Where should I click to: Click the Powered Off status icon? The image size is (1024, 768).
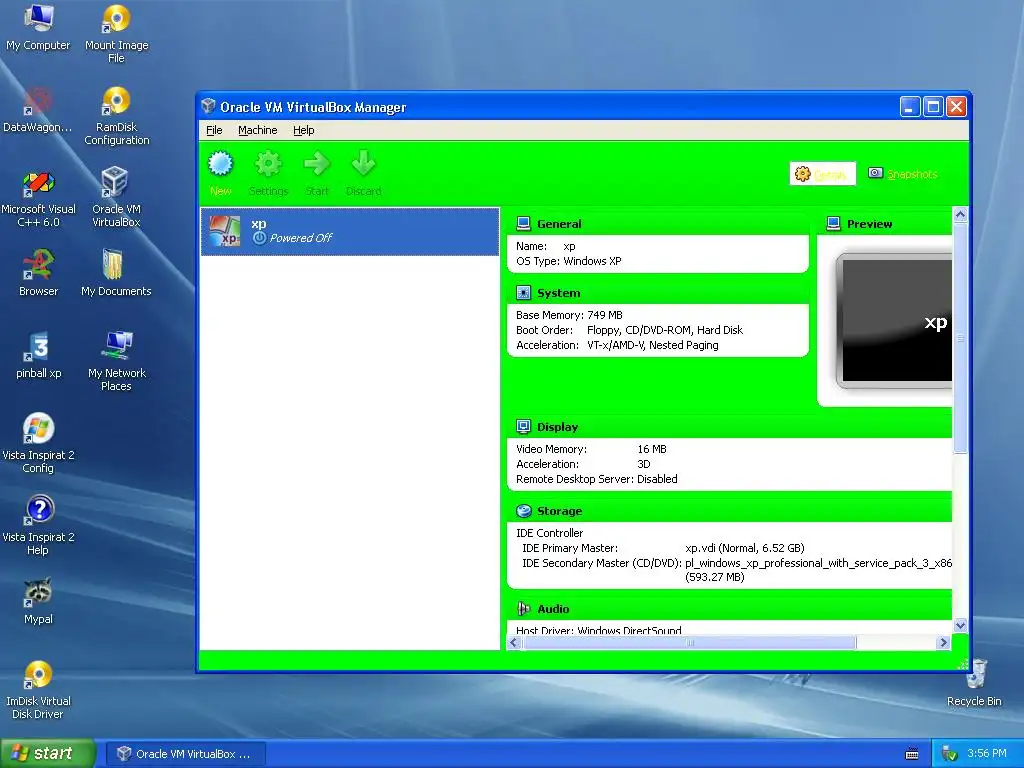click(x=259, y=238)
